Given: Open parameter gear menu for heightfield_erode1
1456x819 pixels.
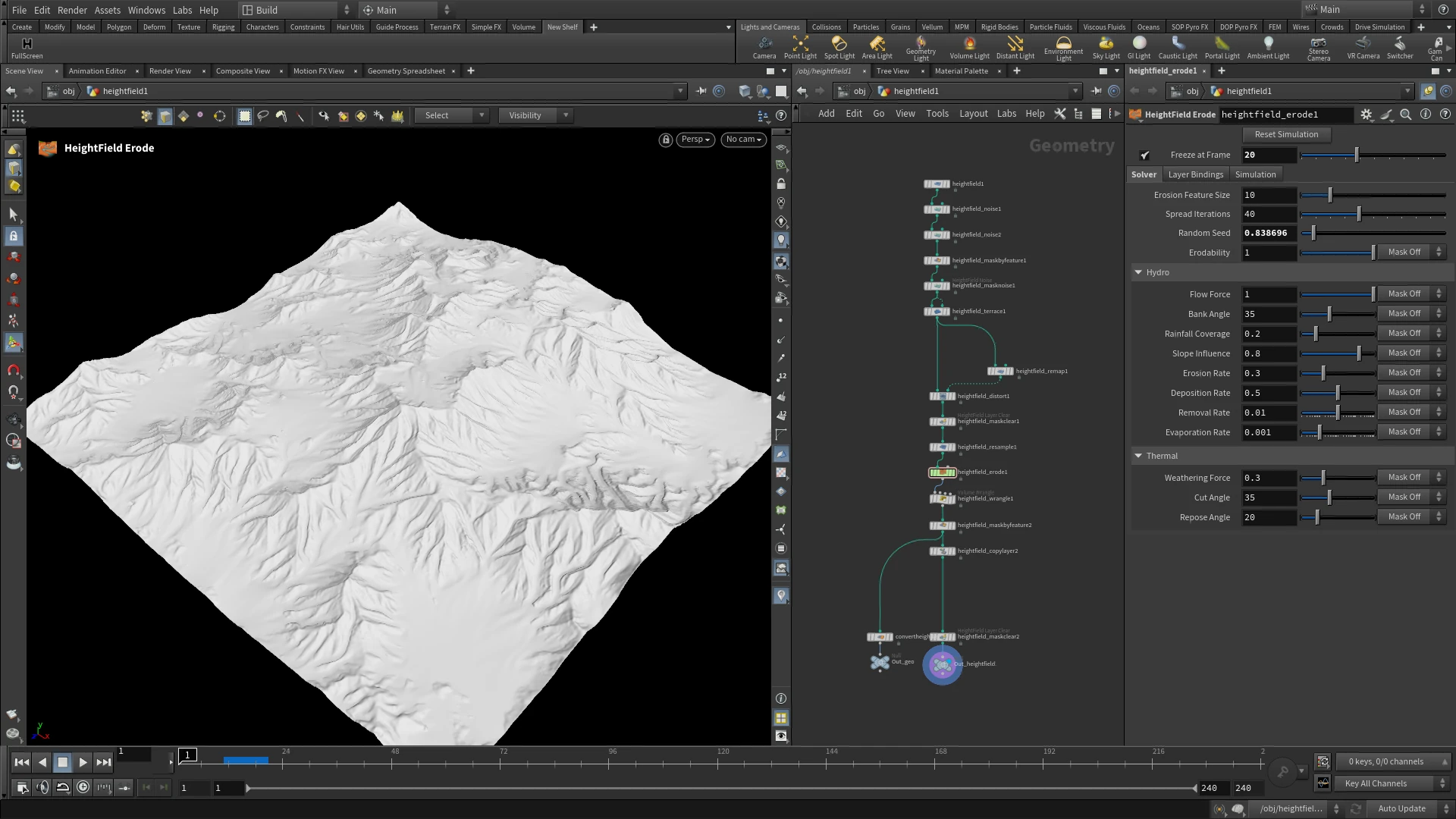Looking at the screenshot, I should click(x=1367, y=115).
